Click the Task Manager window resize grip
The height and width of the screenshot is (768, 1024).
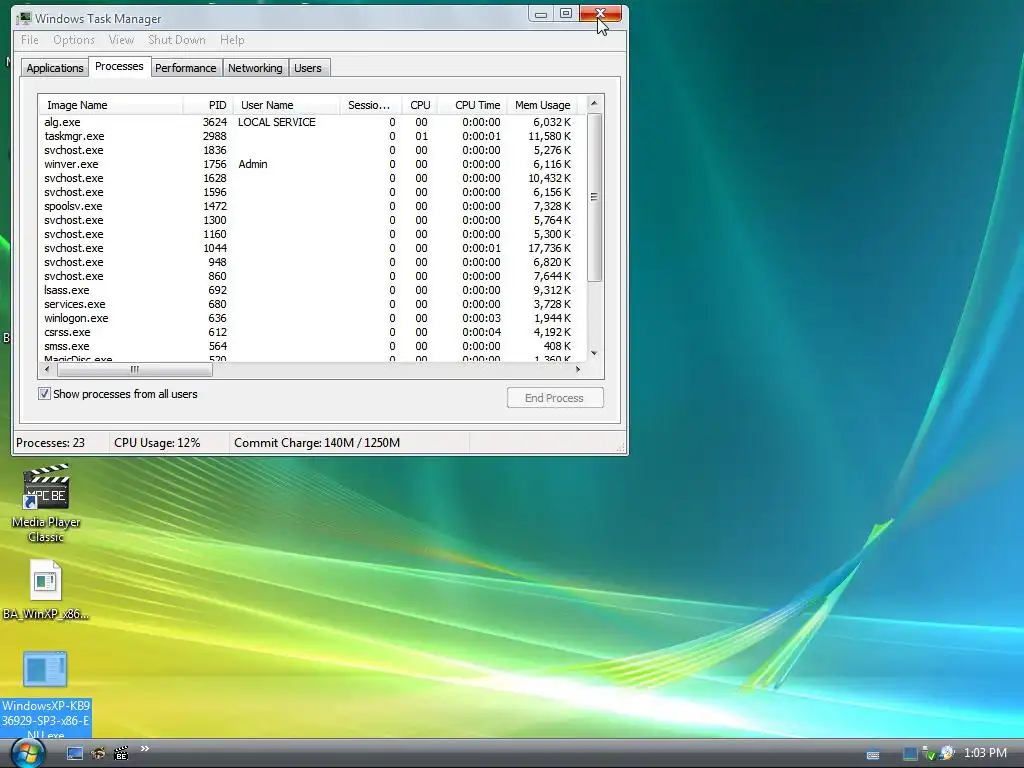tap(621, 448)
